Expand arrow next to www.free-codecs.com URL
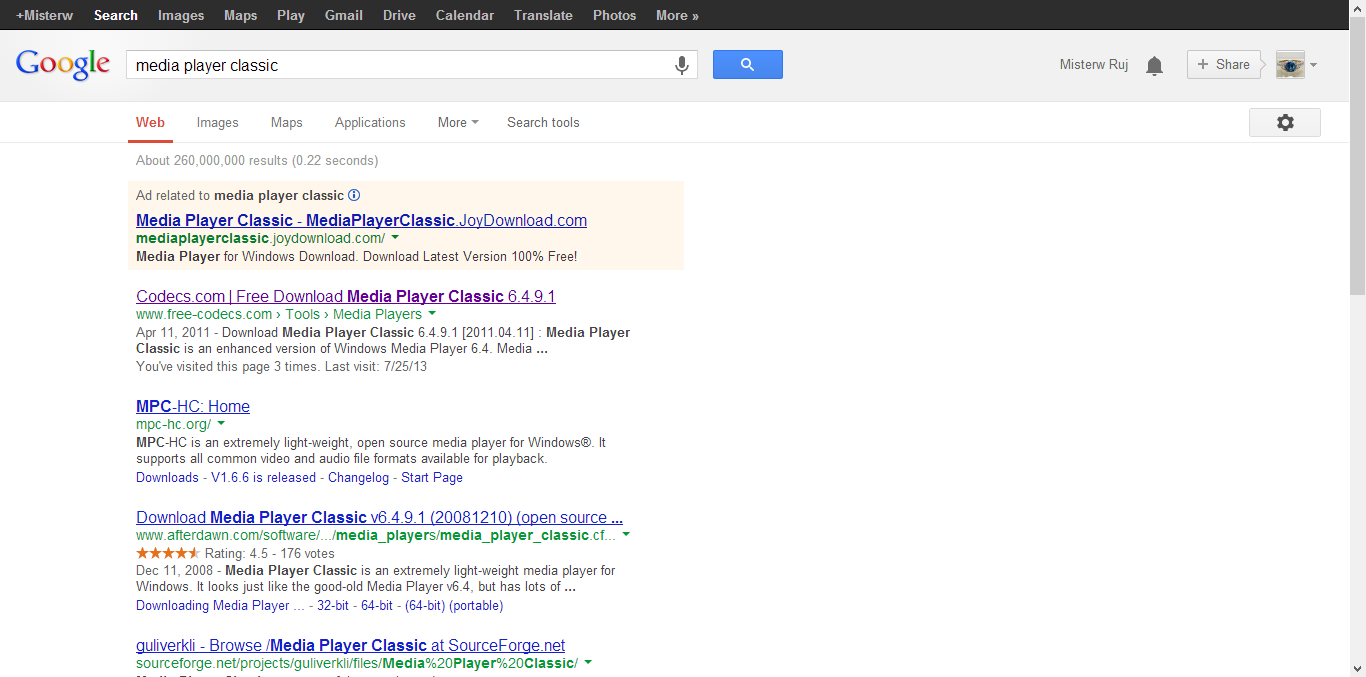1366x677 pixels. 431,314
